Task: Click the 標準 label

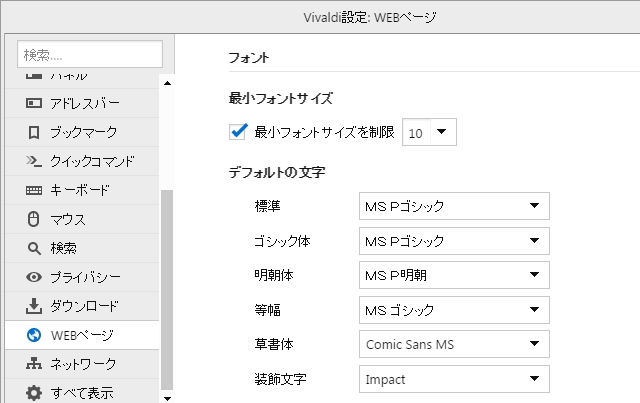Action: 267,206
